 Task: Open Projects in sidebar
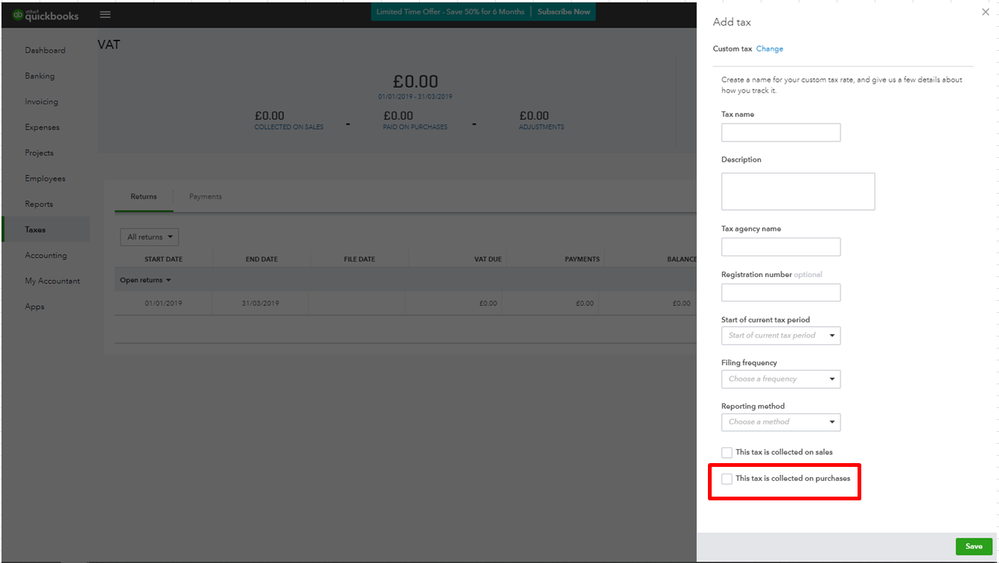tap(40, 153)
